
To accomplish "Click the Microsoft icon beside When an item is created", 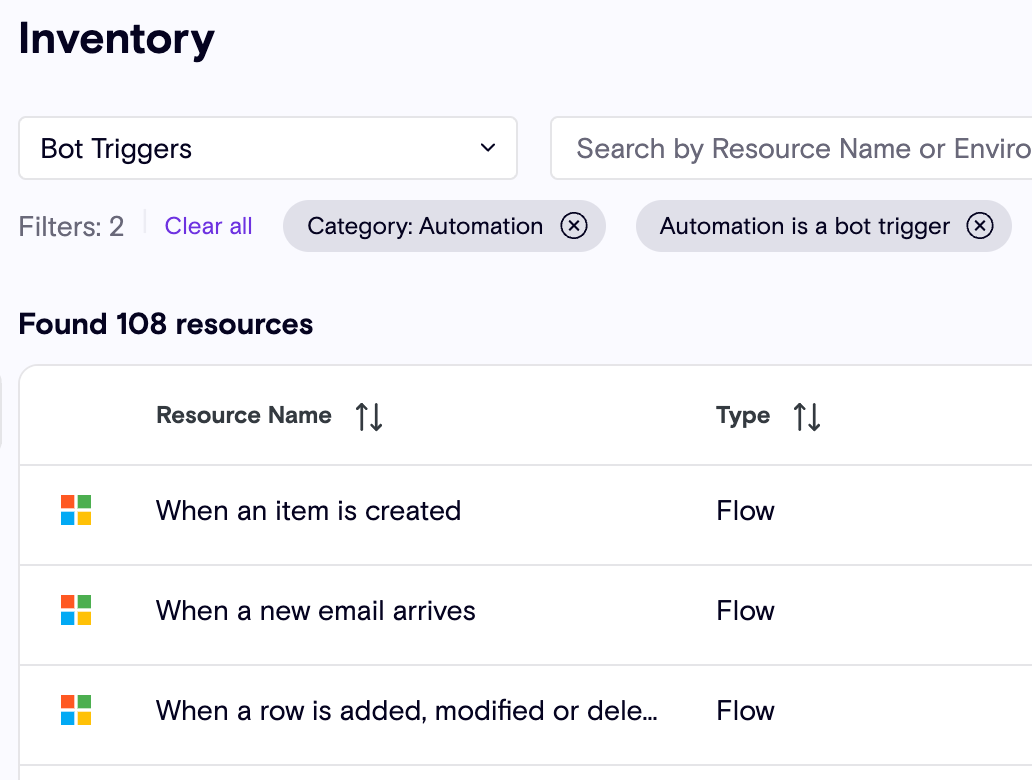I will (75, 510).
